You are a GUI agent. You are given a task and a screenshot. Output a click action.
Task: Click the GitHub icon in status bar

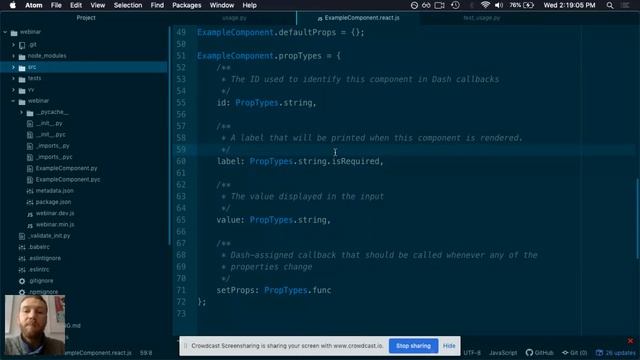(x=529, y=352)
